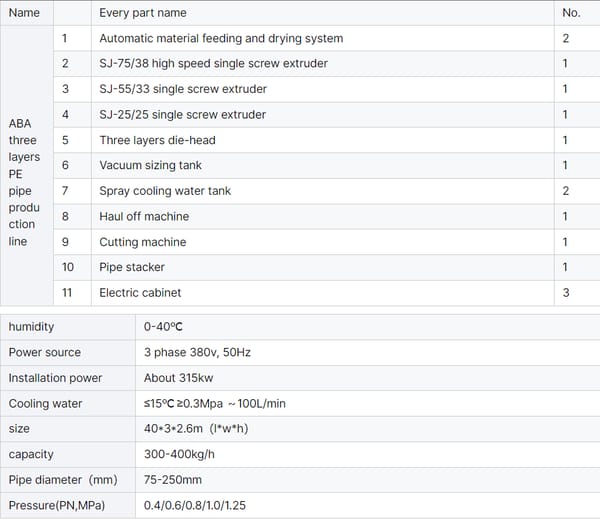The image size is (600, 519).
Task: Select the 'SJ-55/33 single screw extruder' row
Action: [183, 89]
